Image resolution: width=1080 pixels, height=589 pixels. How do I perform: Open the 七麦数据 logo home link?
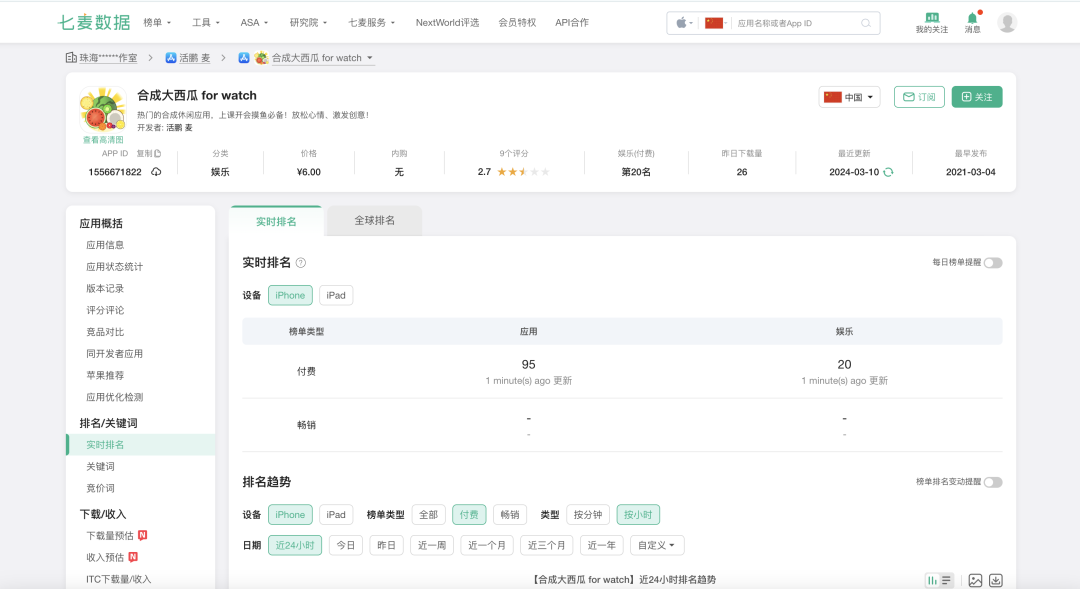click(94, 23)
